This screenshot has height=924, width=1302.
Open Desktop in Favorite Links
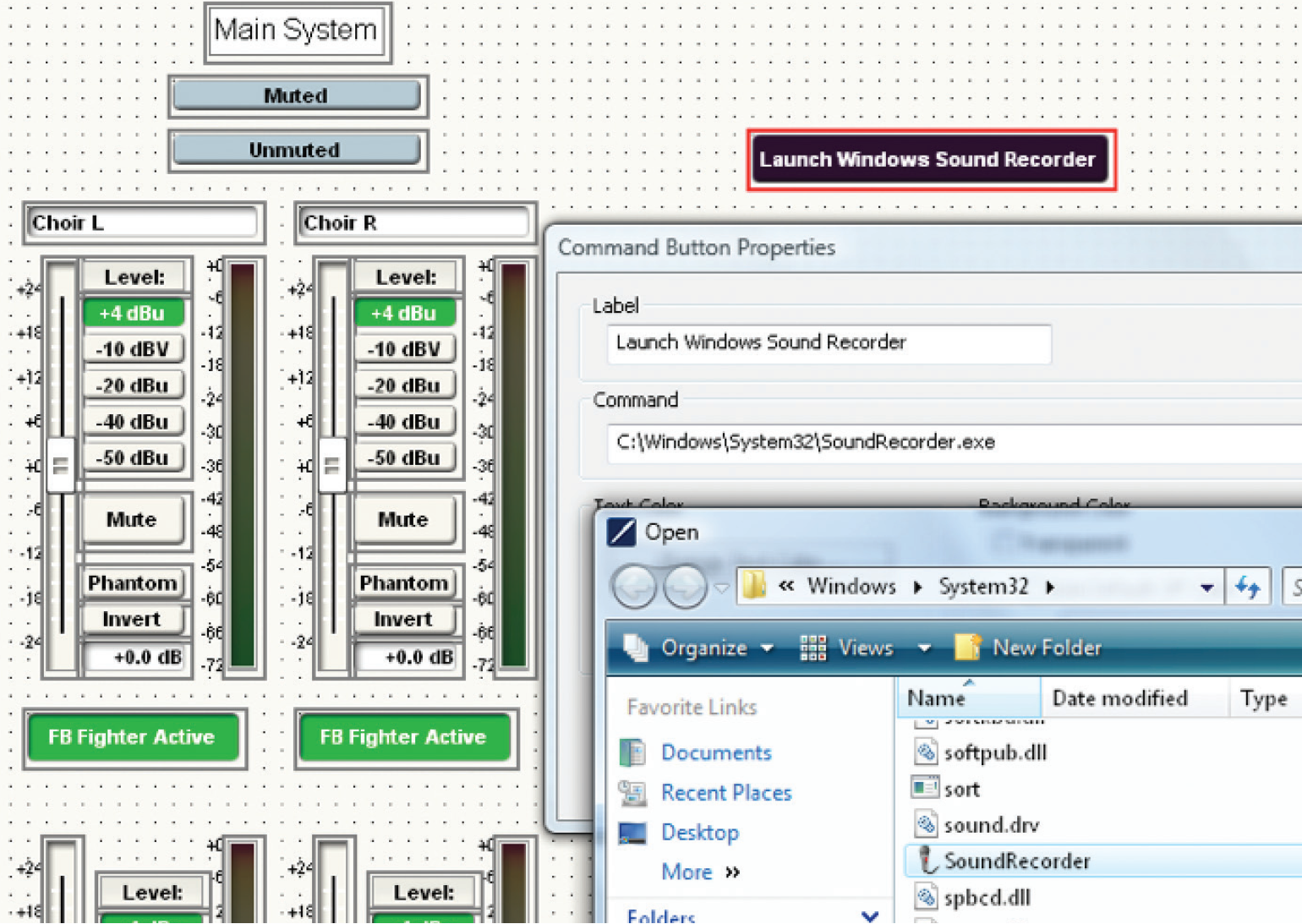[x=699, y=833]
